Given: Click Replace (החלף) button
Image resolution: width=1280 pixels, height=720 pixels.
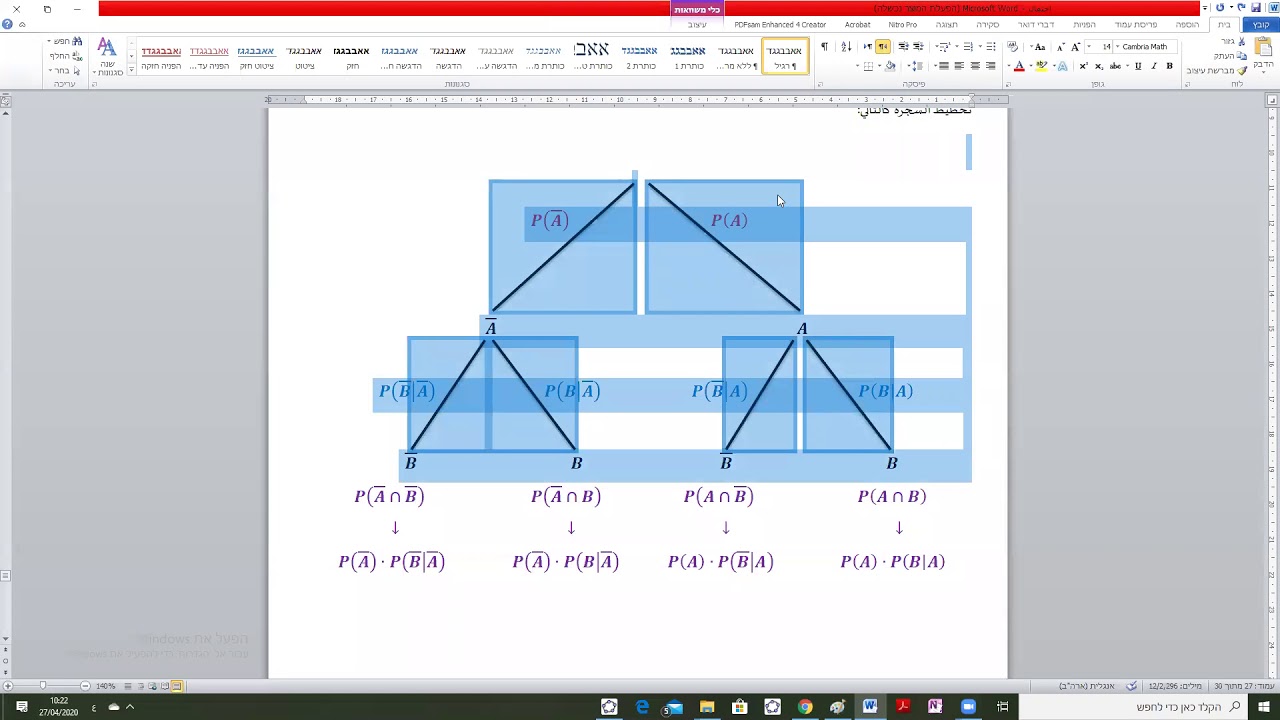Looking at the screenshot, I should coord(66,56).
